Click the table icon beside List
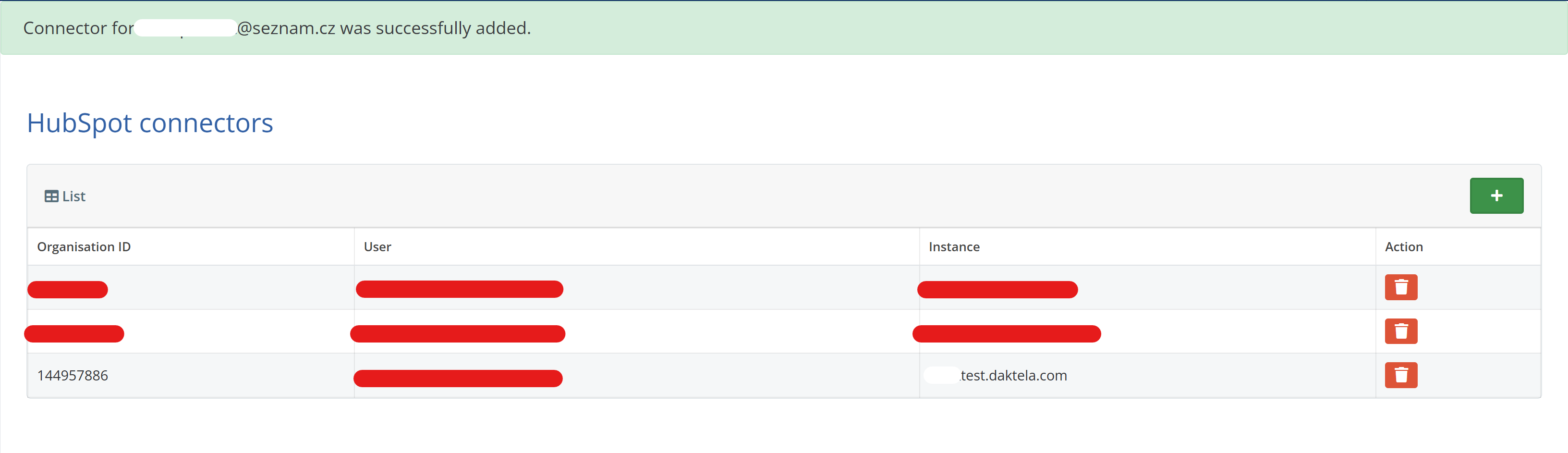1568x453 pixels. tap(51, 196)
